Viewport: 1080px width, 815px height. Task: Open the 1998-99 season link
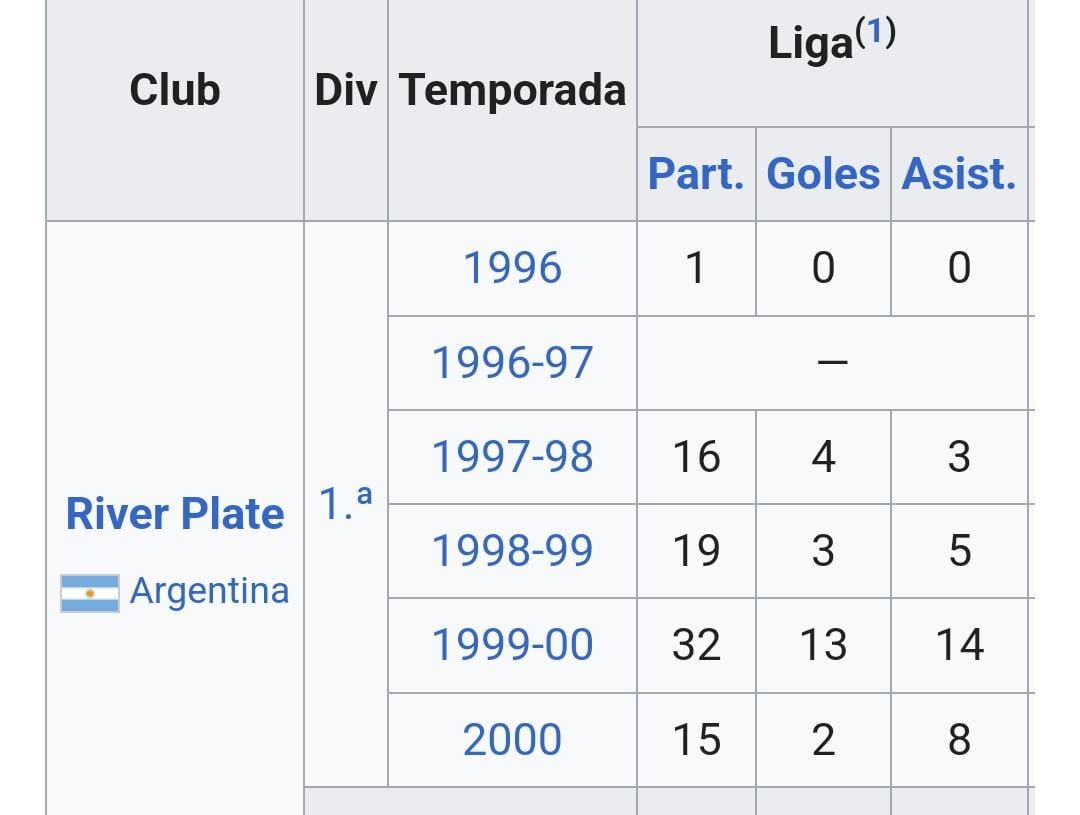coord(512,550)
